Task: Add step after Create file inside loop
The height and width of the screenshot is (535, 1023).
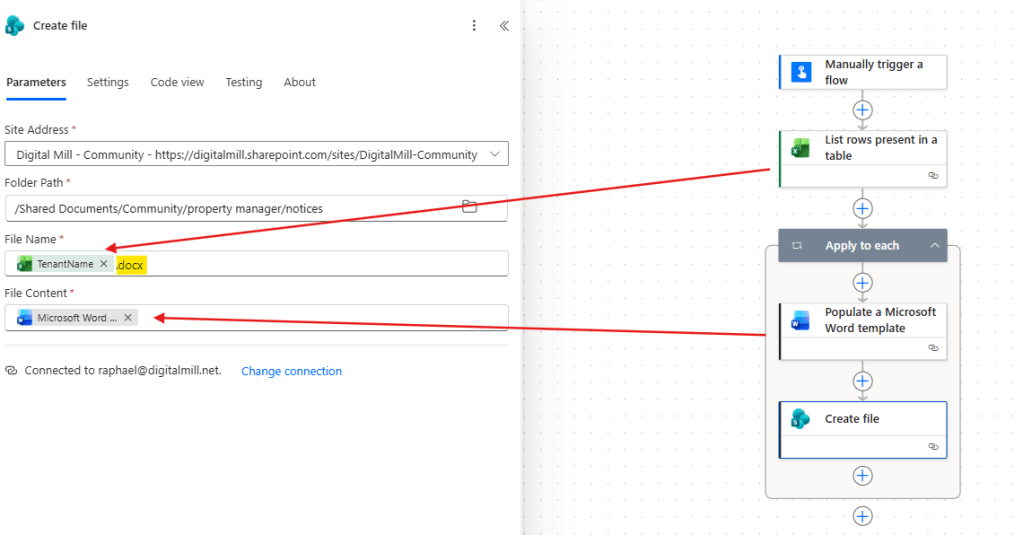Action: coord(863,476)
